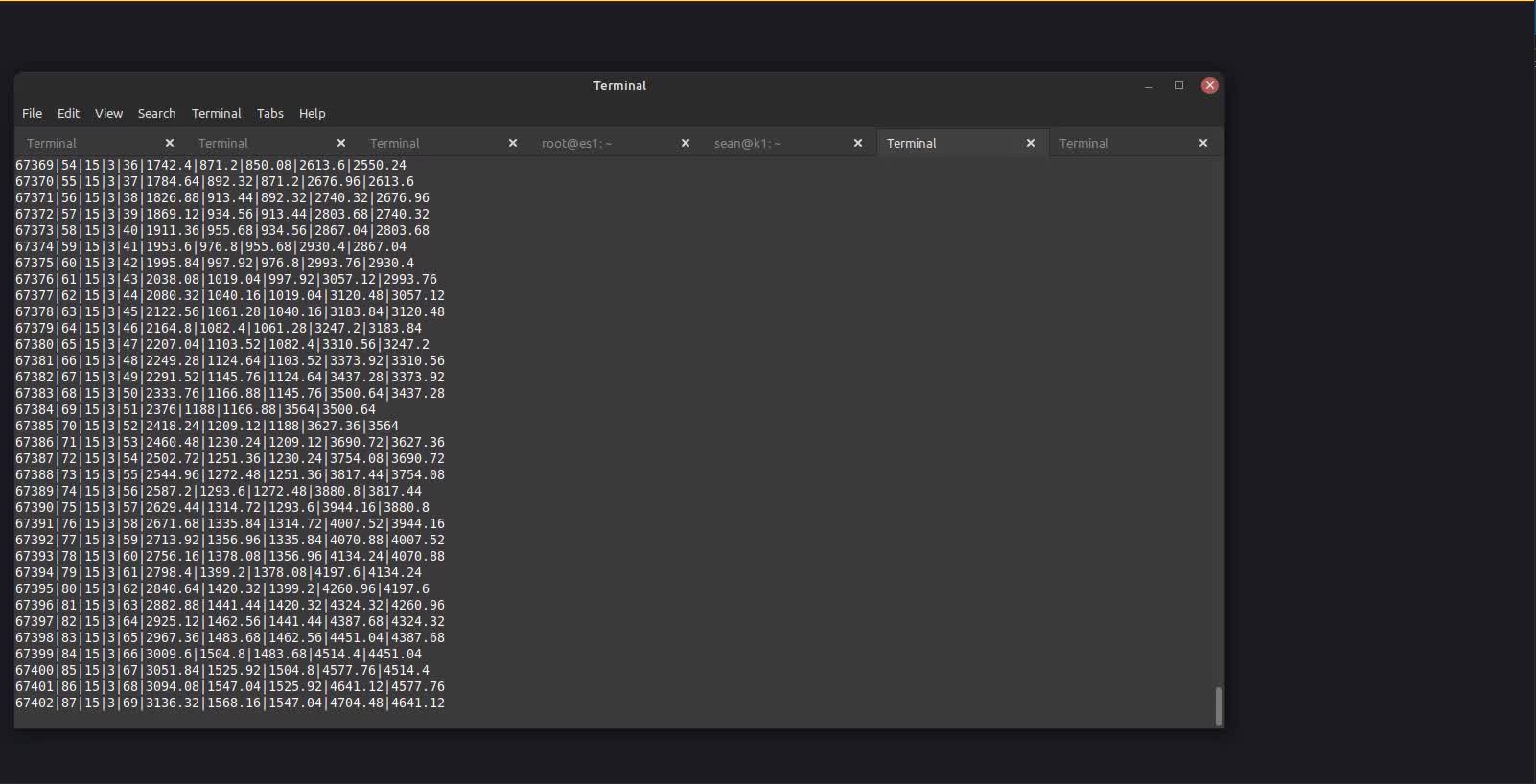Open the Search menu
1536x784 pixels.
point(156,113)
